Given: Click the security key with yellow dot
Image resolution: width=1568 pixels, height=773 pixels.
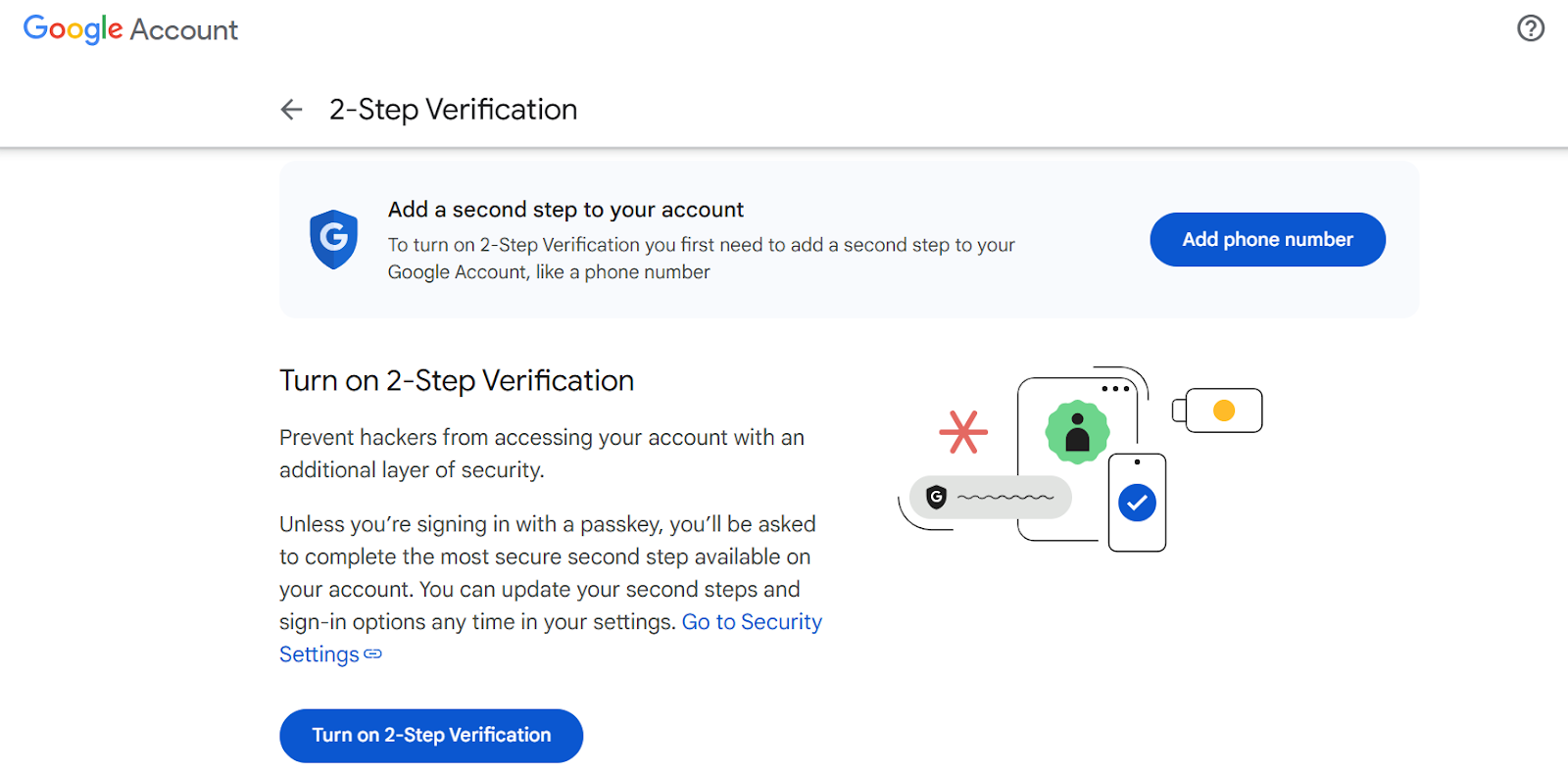Looking at the screenshot, I should pos(1217,411).
